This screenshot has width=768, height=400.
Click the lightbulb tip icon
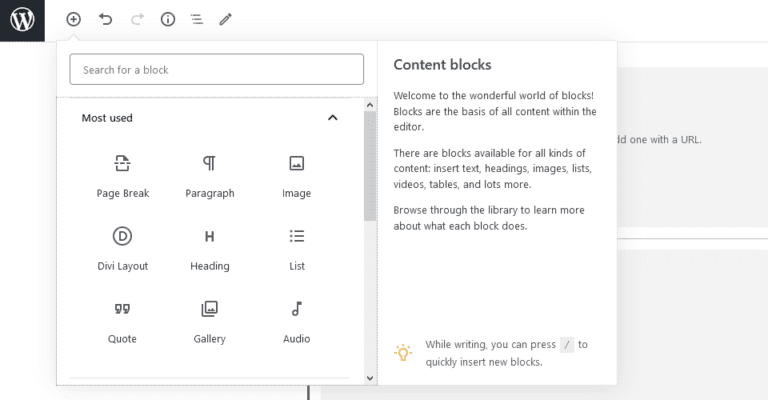tap(403, 352)
